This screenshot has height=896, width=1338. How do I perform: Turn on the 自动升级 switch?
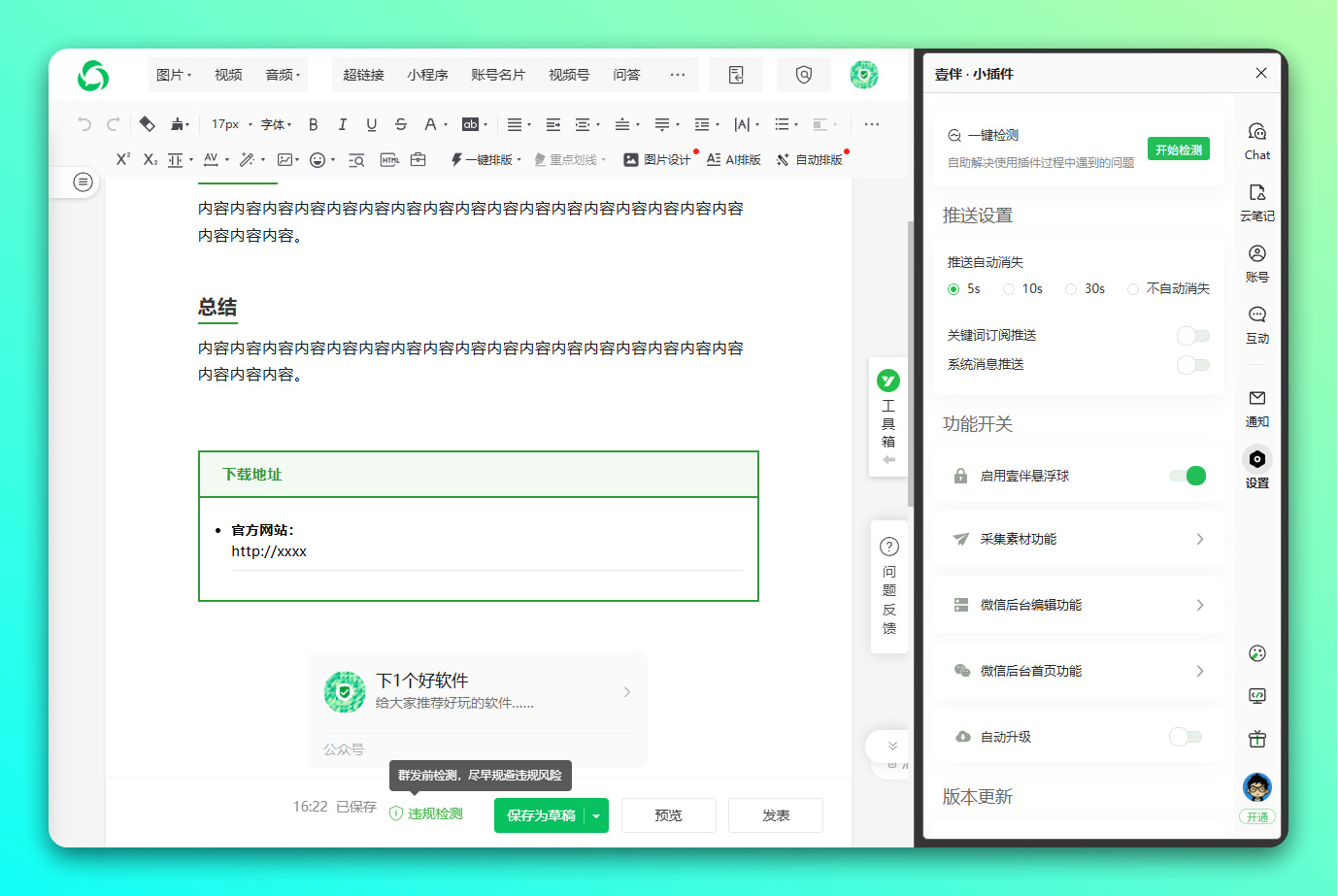[x=1186, y=737]
